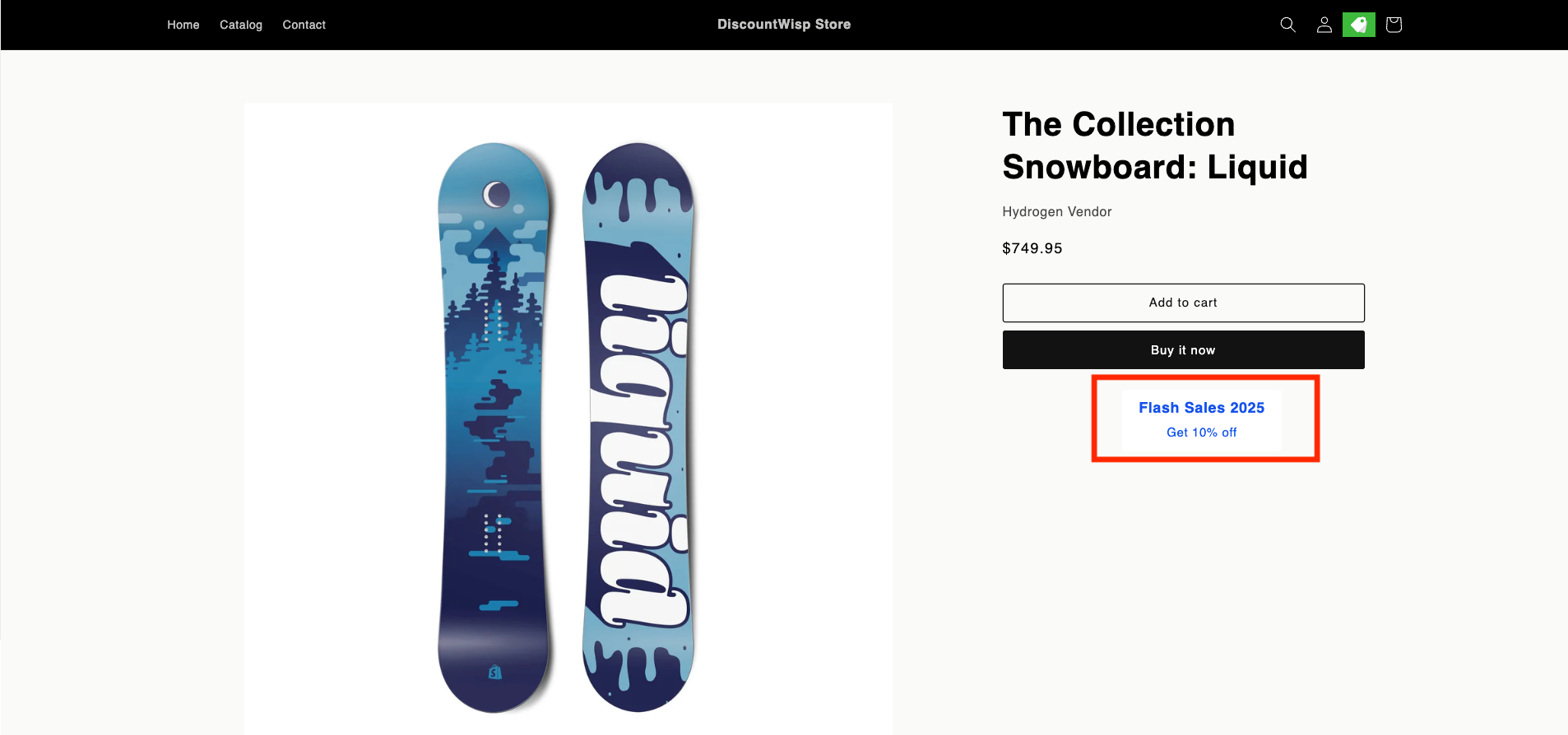Click the account login person icon

point(1324,25)
